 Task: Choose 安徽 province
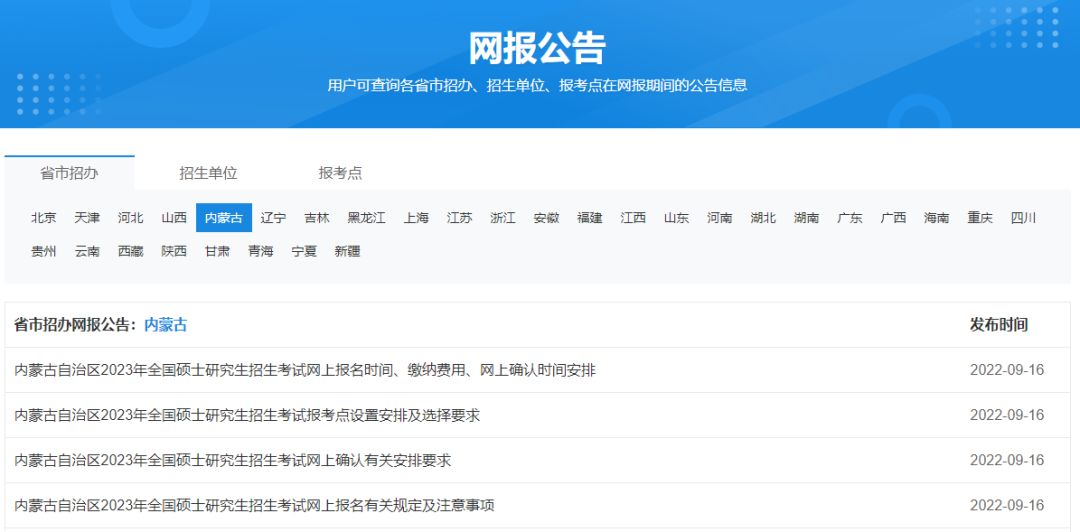(546, 218)
